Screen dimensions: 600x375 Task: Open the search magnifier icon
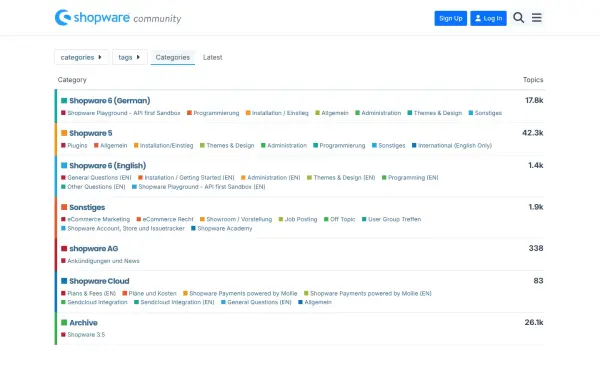pyautogui.click(x=518, y=18)
